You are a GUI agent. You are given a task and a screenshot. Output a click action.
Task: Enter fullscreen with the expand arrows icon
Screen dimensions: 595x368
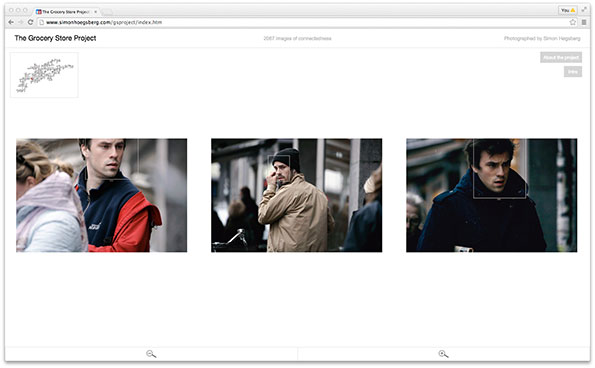tap(584, 10)
